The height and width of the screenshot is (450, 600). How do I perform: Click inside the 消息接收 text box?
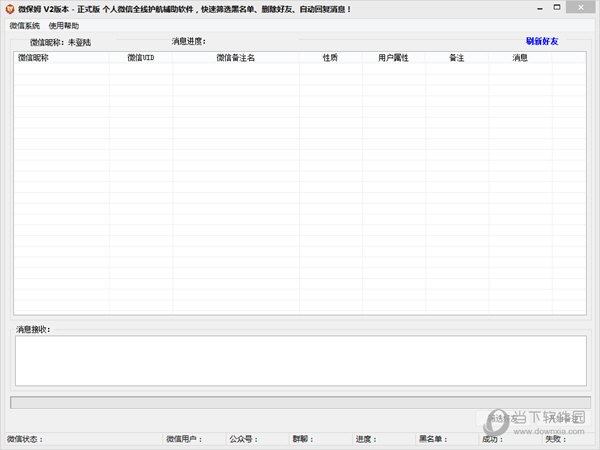(301, 360)
